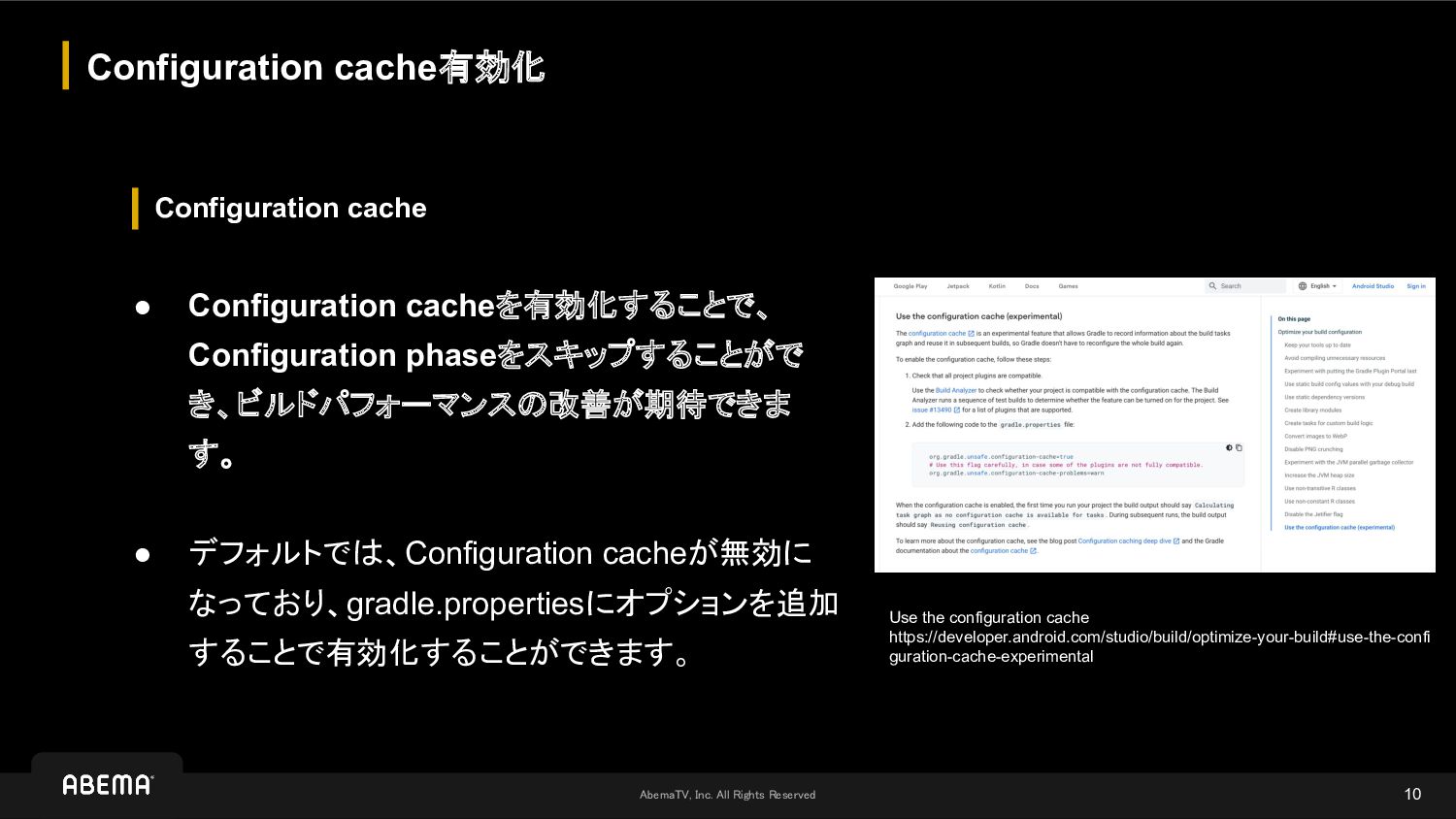Open JVM parallel garbage collector entry
This screenshot has height=819, width=1456.
[x=1348, y=463]
